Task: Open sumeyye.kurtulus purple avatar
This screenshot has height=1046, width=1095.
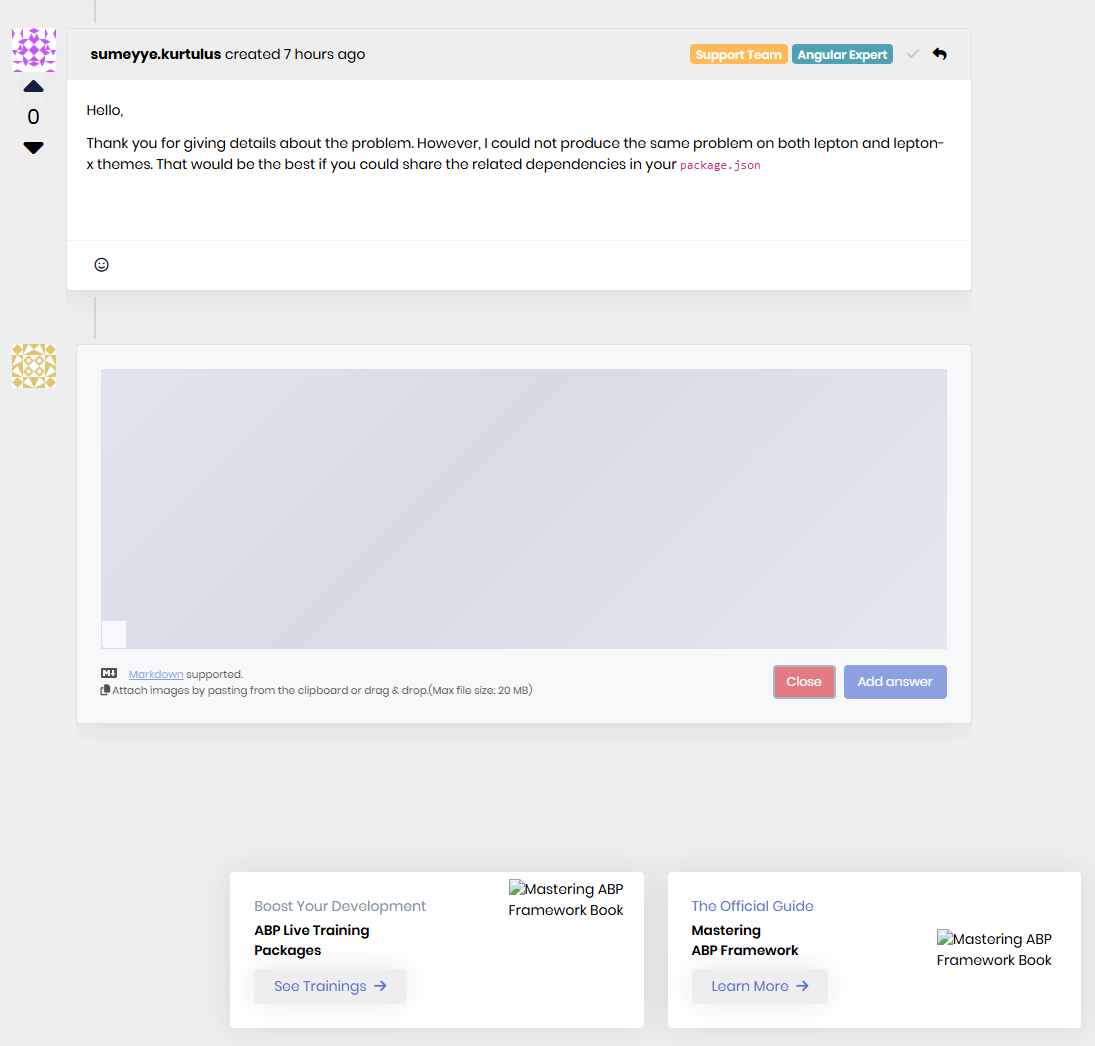Action: click(33, 49)
